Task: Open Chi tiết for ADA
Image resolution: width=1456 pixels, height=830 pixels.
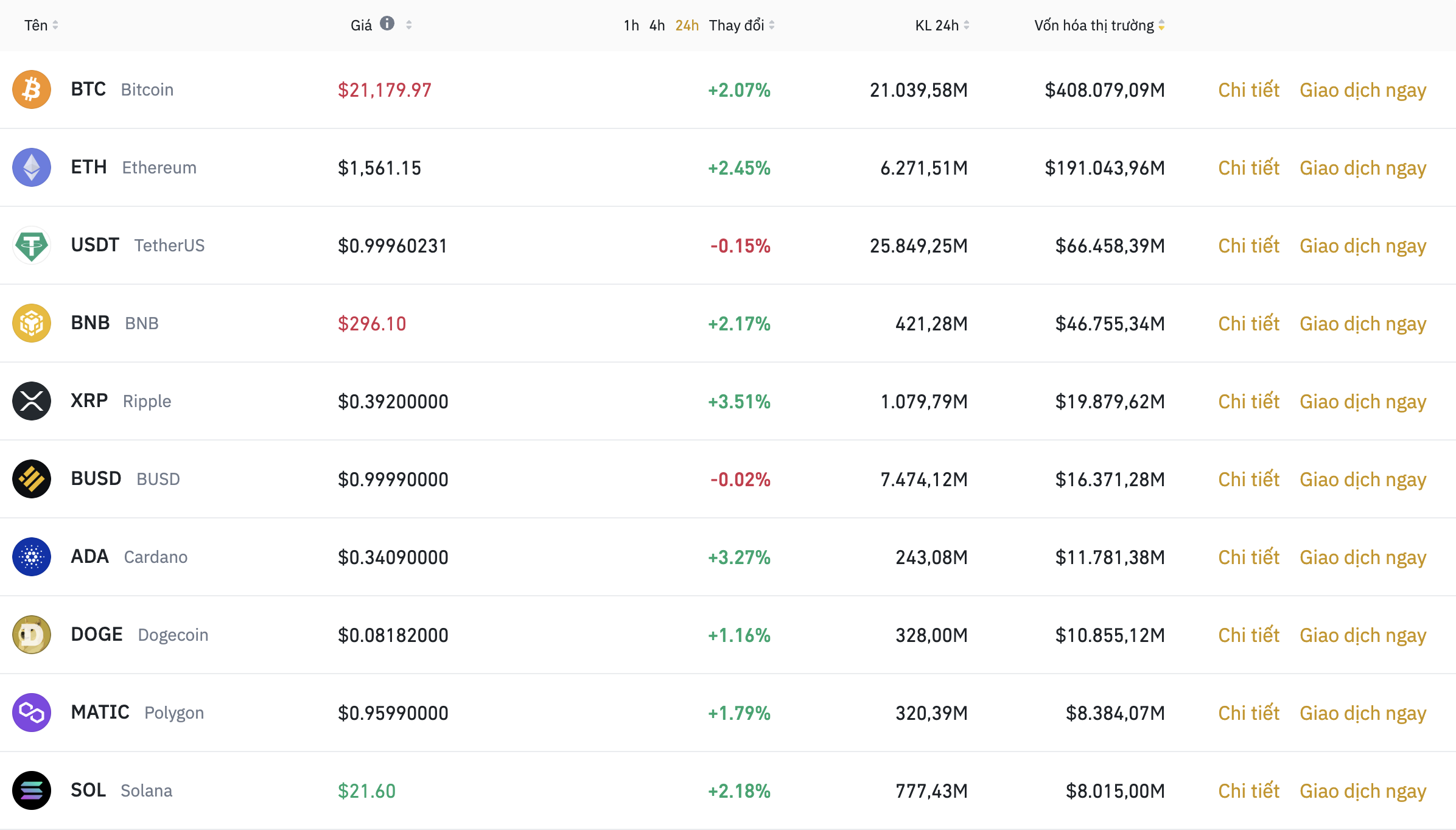Action: (x=1248, y=557)
